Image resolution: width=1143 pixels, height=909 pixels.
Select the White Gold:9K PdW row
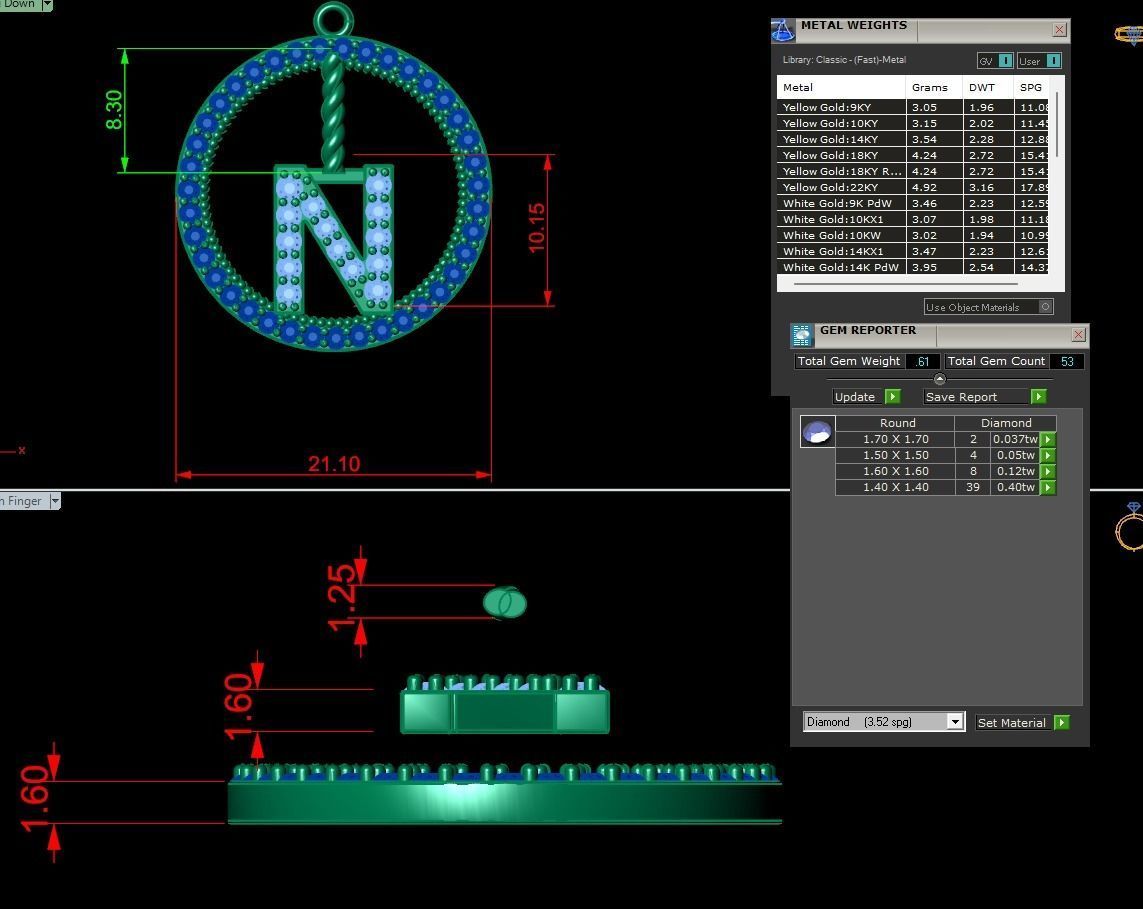(913, 203)
